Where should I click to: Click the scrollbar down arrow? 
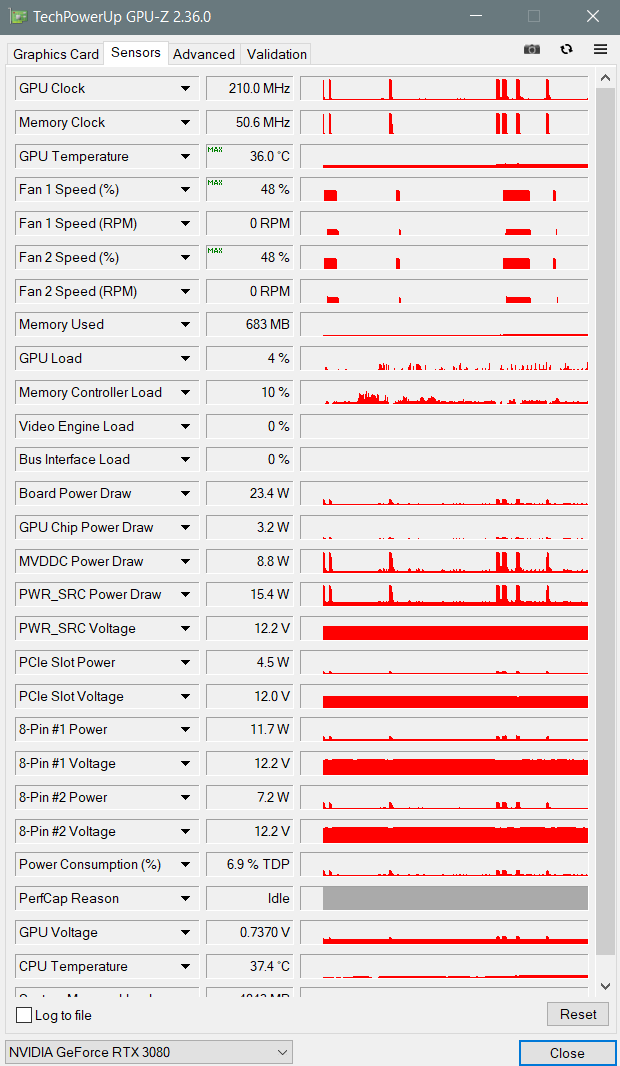(605, 986)
